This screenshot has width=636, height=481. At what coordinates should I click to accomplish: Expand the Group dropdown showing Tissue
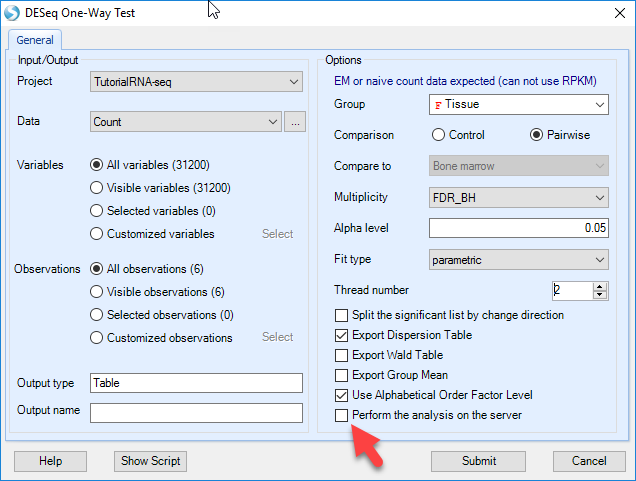point(519,105)
